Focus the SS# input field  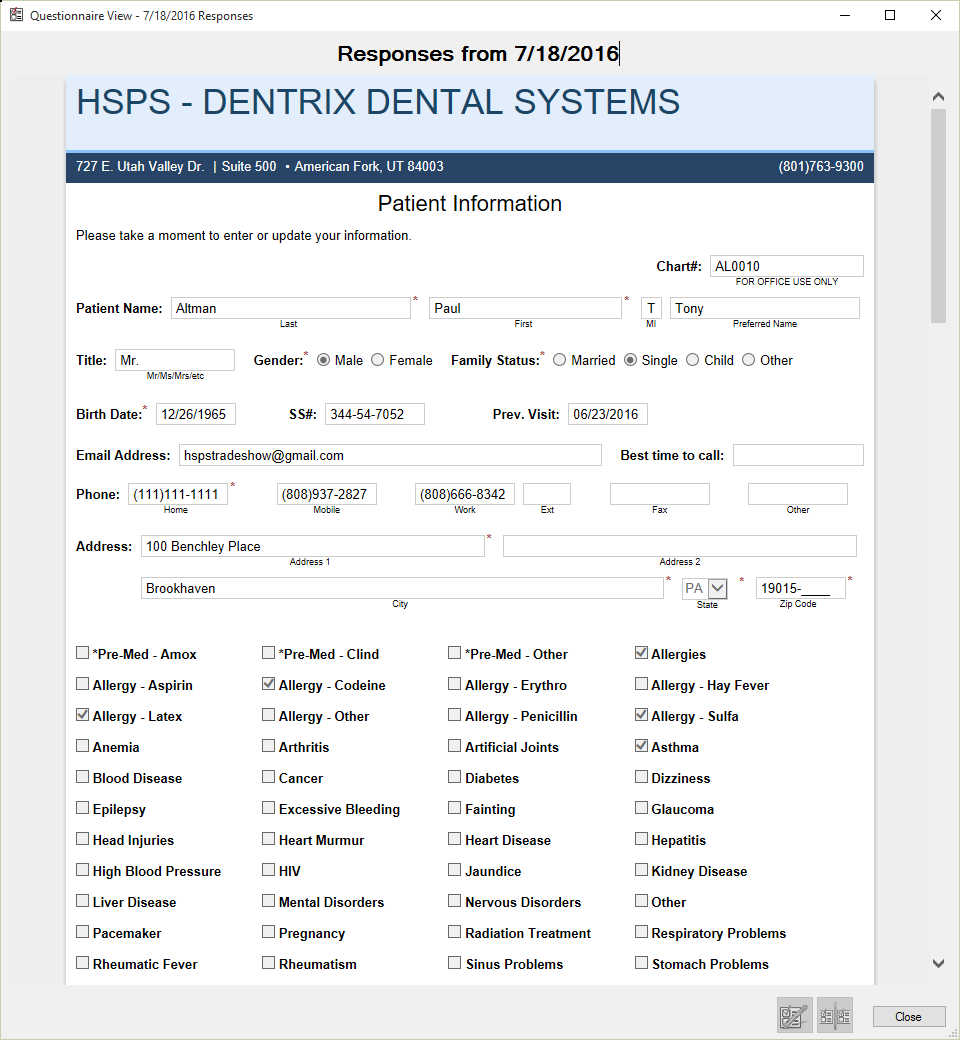pyautogui.click(x=375, y=414)
